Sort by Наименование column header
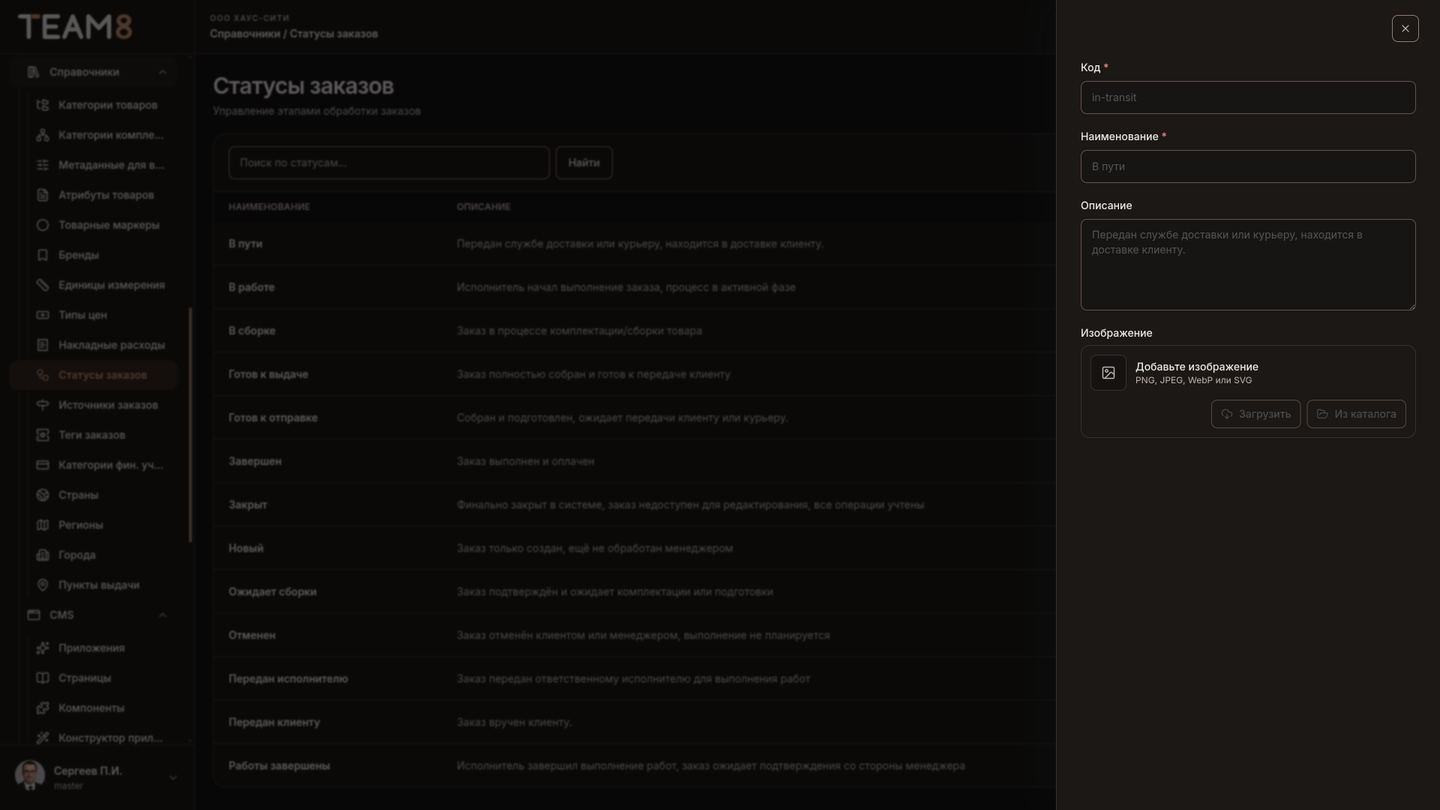The image size is (1440, 810). [x=269, y=207]
